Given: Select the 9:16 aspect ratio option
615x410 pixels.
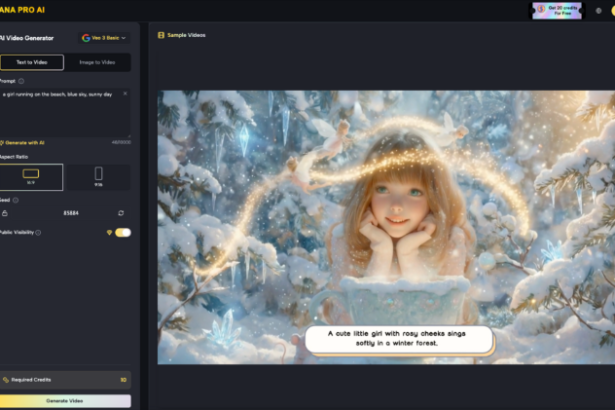Looking at the screenshot, I should pos(97,177).
